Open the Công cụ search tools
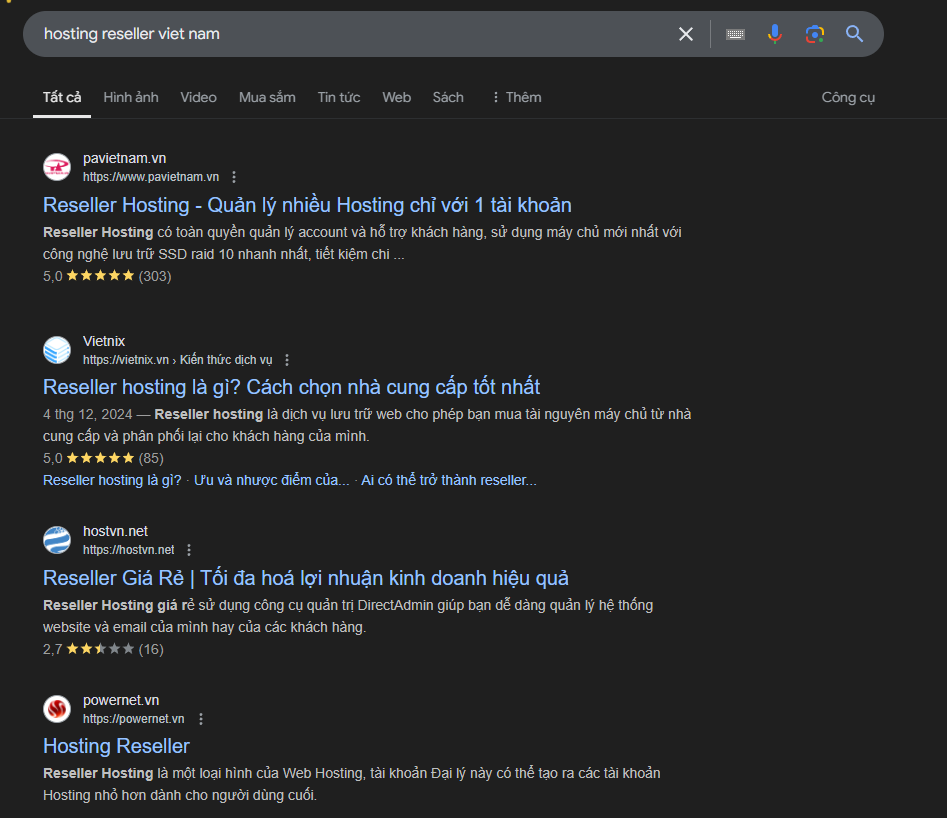 pyautogui.click(x=848, y=97)
